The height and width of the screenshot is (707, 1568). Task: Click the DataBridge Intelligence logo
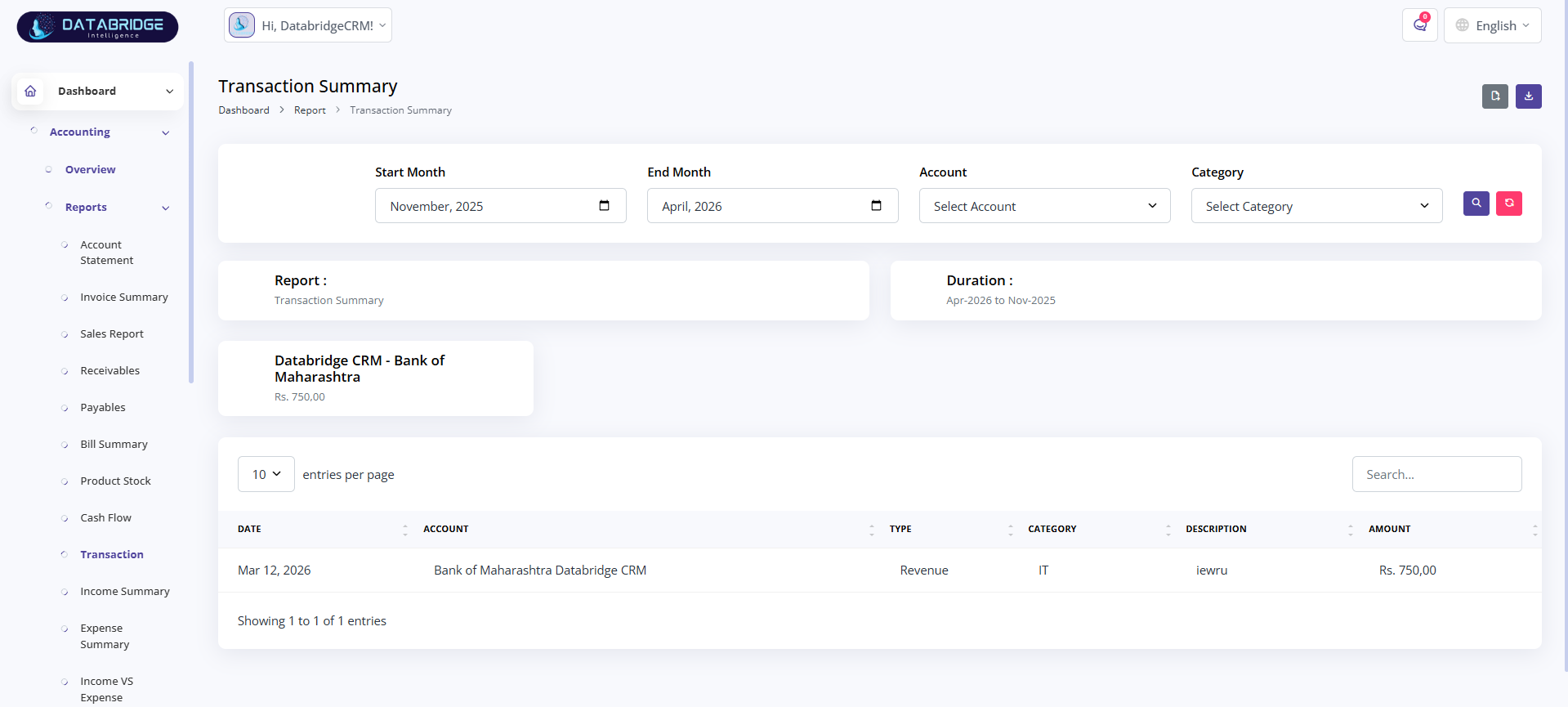coord(97,27)
